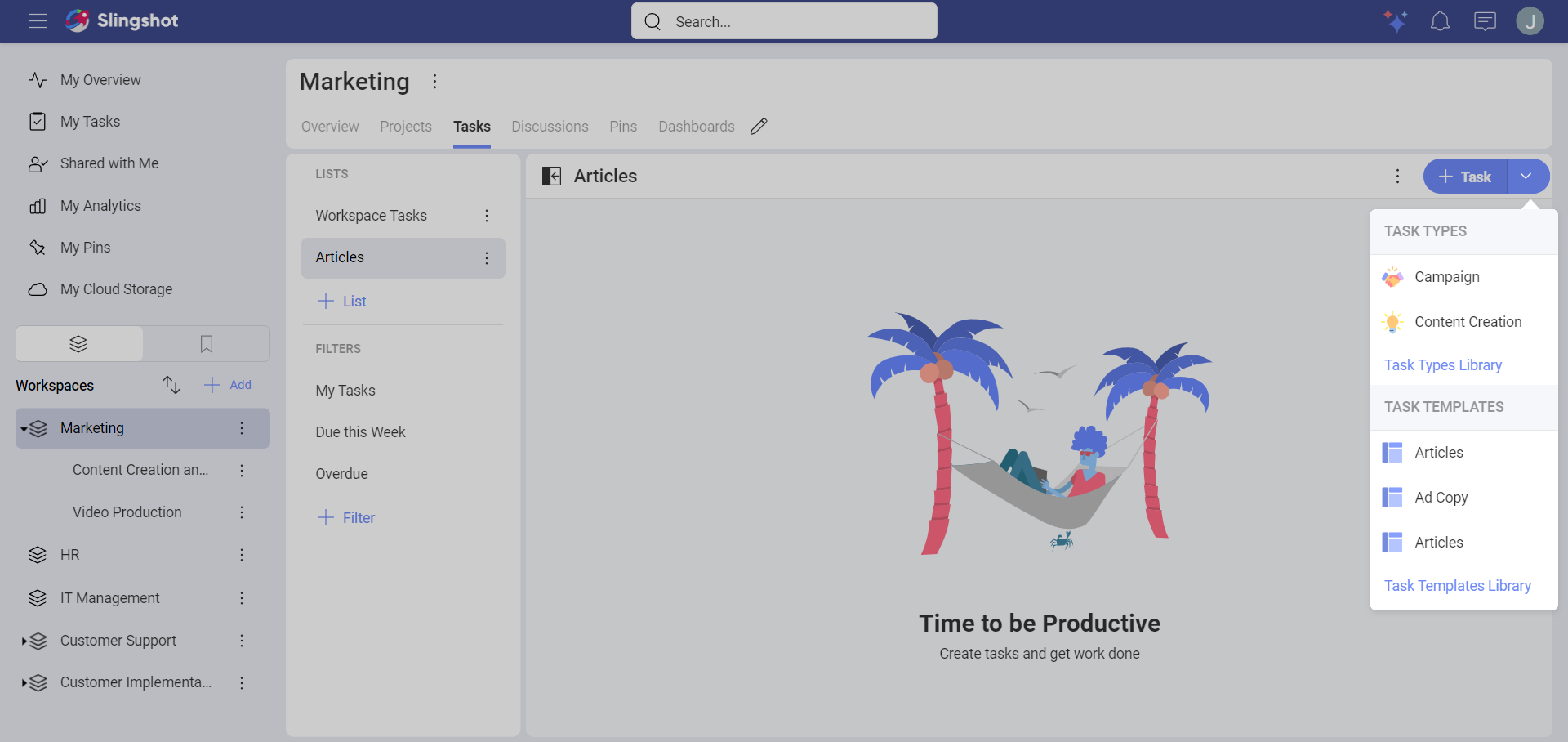
Task: Switch to the Discussions tab
Action: [550, 127]
